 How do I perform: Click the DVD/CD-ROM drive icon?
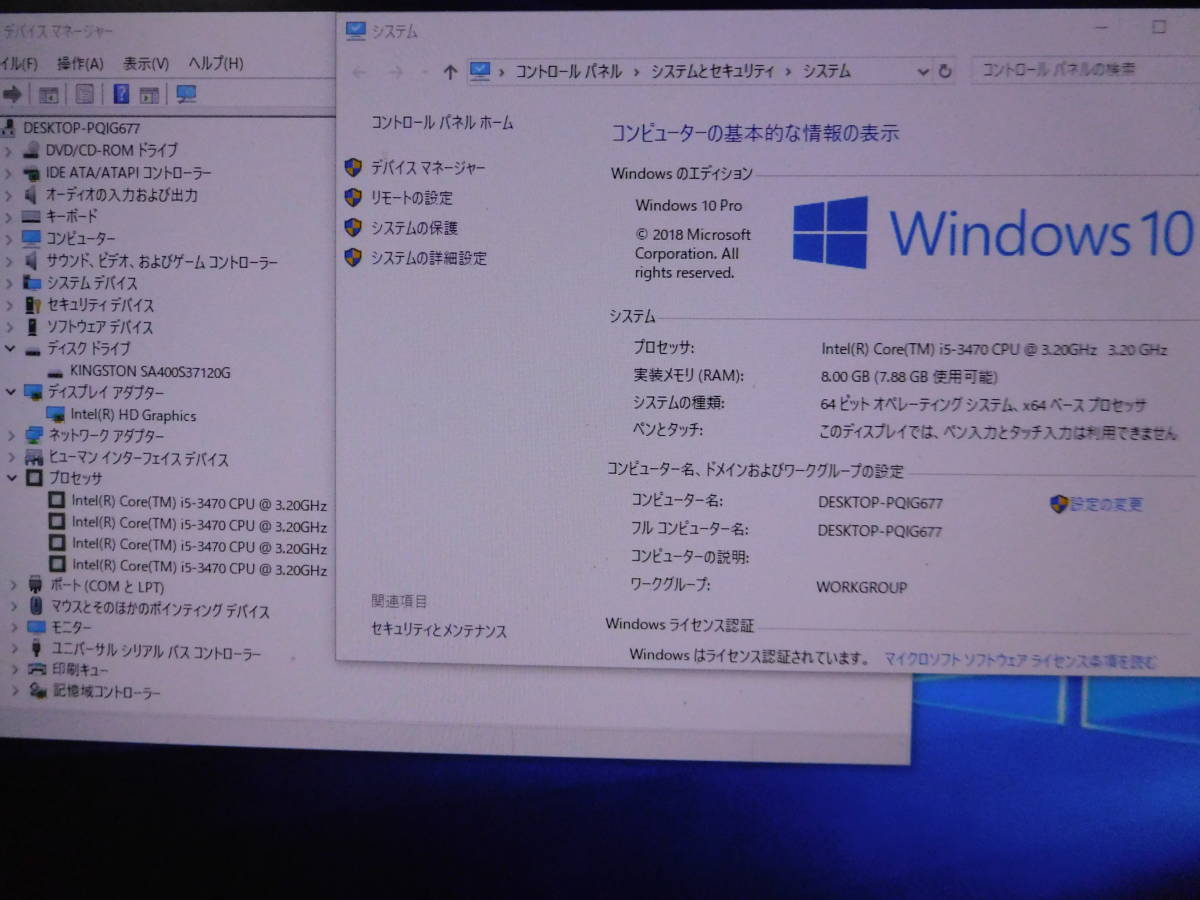32,150
